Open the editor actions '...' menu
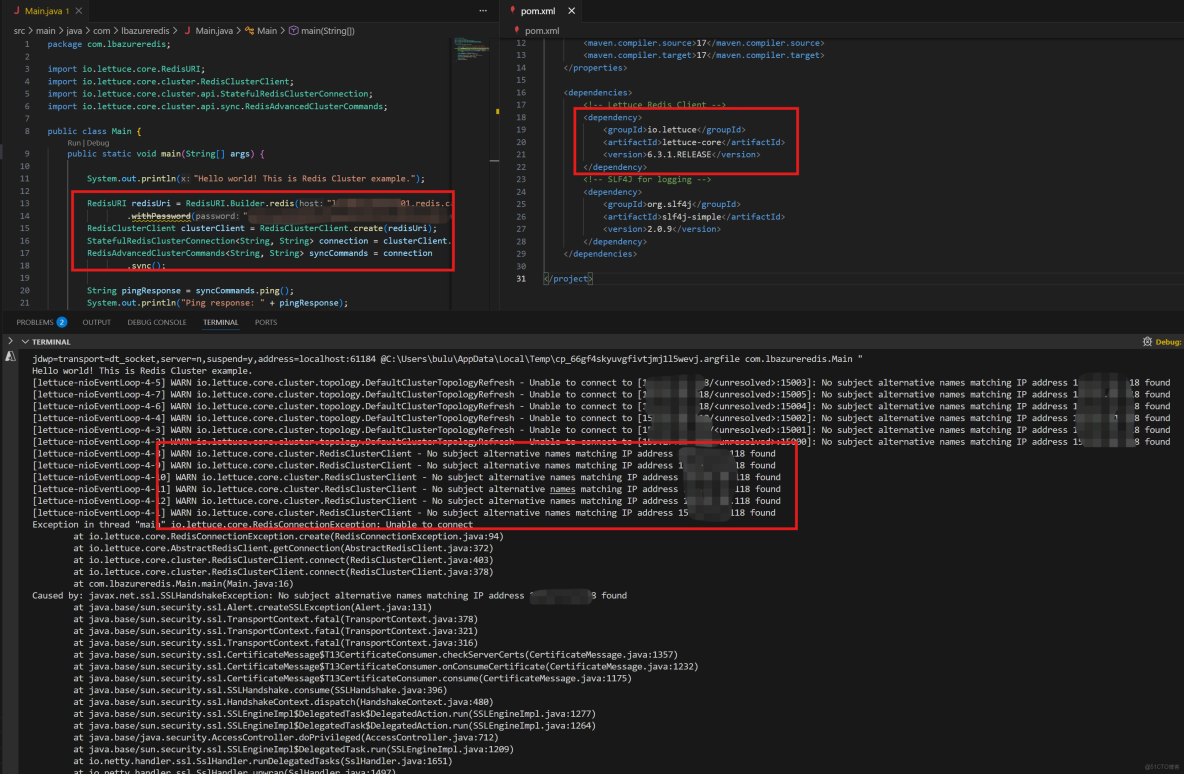 [483, 10]
